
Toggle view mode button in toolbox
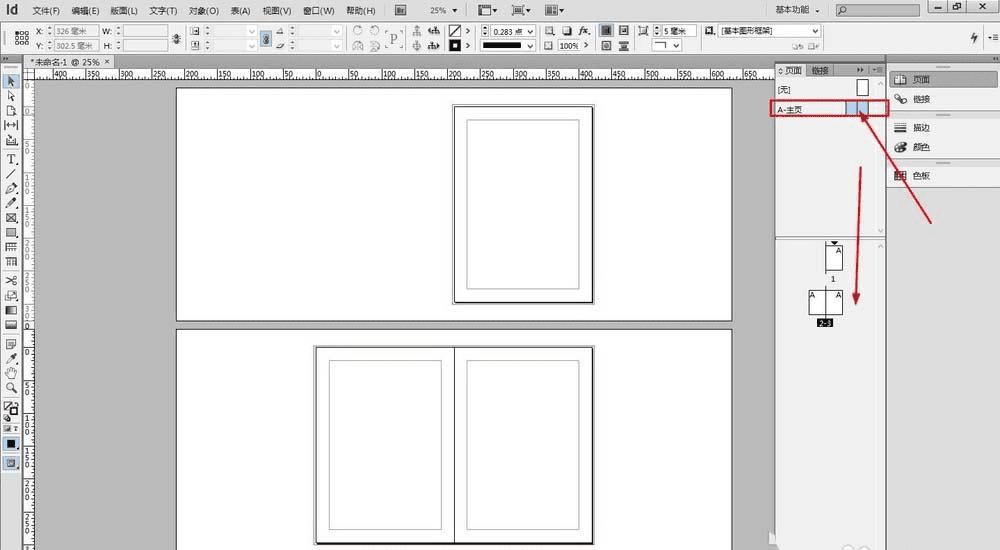click(11, 463)
